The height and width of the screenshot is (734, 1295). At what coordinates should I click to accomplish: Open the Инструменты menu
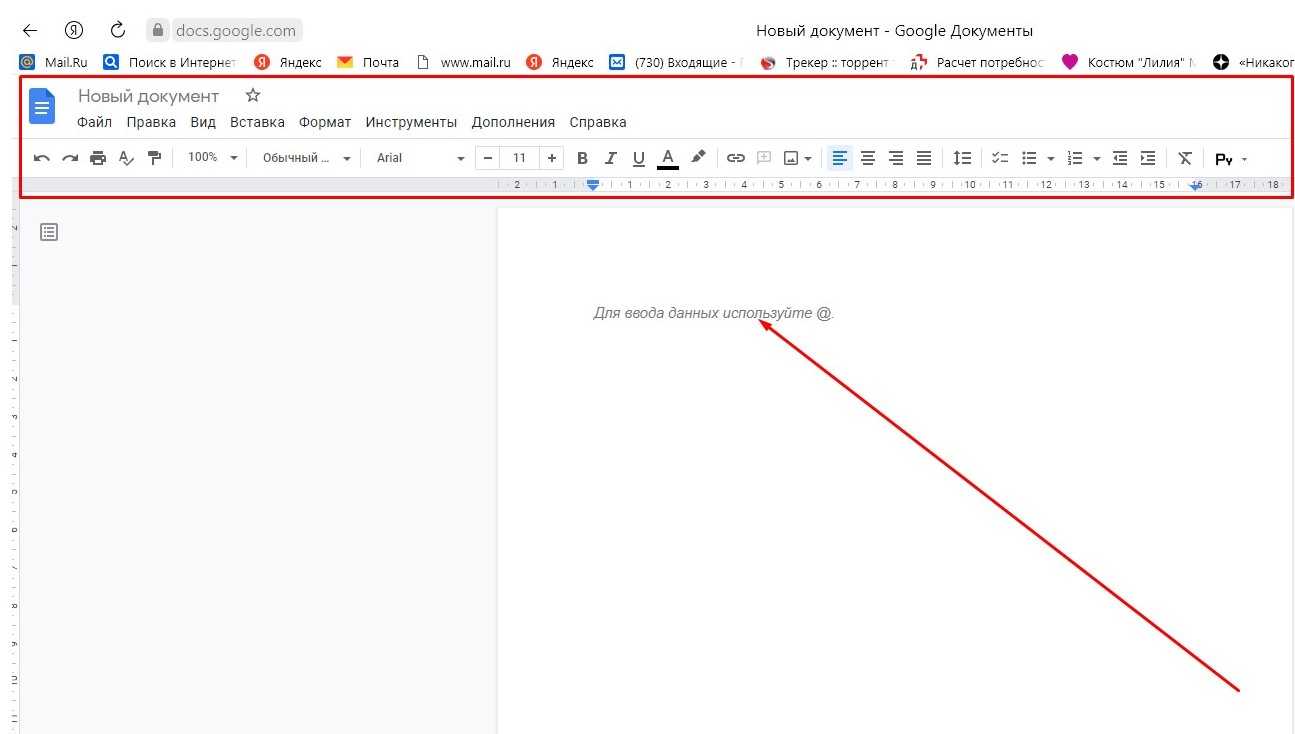click(x=411, y=122)
